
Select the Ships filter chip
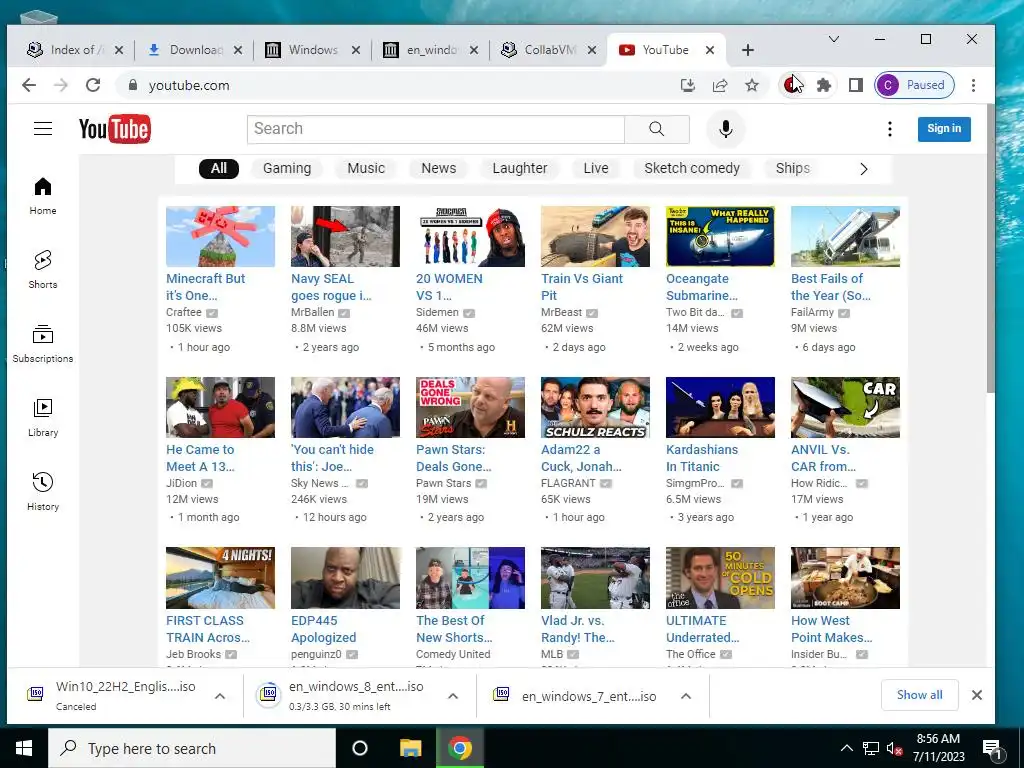(x=792, y=168)
